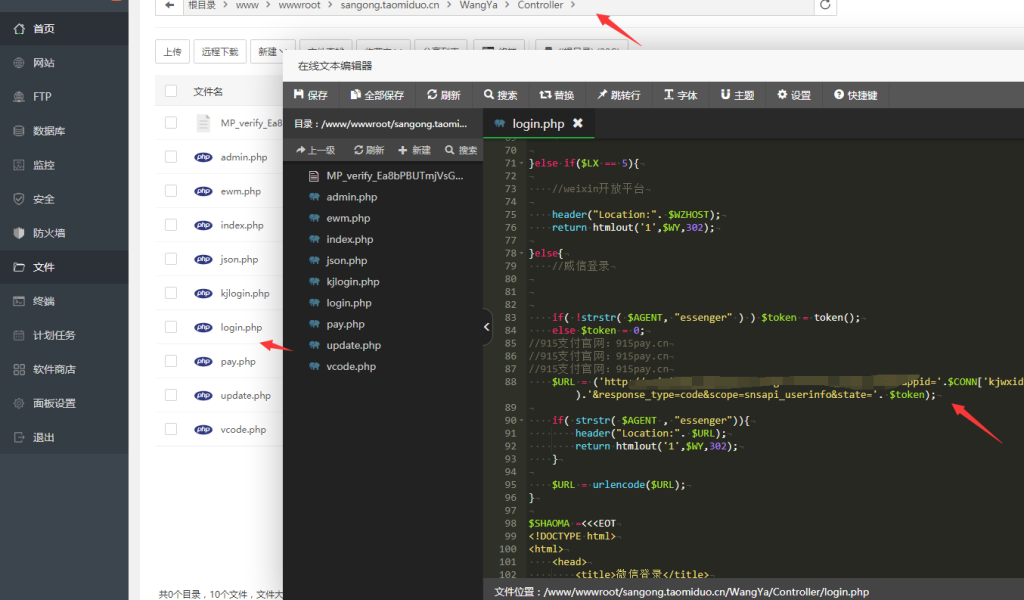Open Theme (主题) options in editor toolbar
Image resolution: width=1024 pixels, height=600 pixels.
click(736, 95)
